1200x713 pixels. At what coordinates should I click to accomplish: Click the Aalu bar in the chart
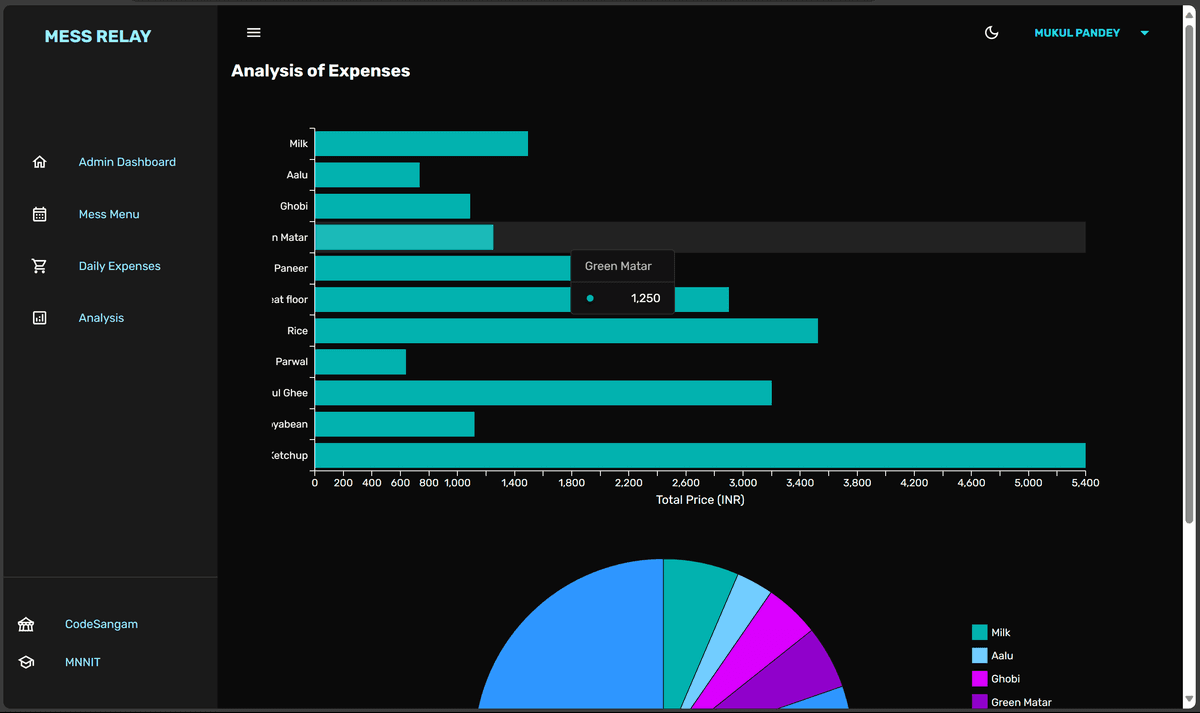click(367, 175)
